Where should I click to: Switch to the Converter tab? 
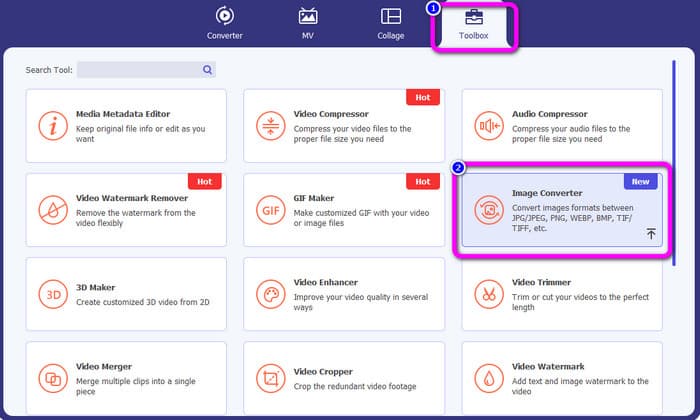pos(224,24)
